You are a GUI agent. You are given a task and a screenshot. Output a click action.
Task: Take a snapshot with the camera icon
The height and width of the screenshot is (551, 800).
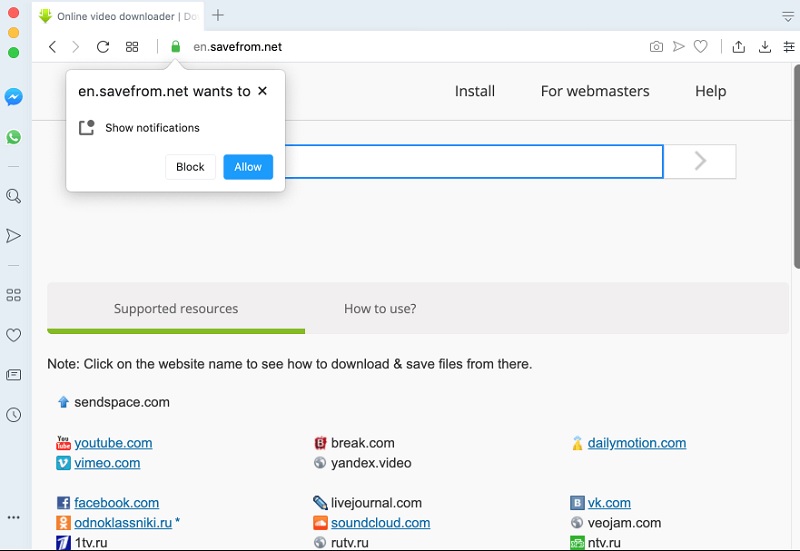pos(656,47)
